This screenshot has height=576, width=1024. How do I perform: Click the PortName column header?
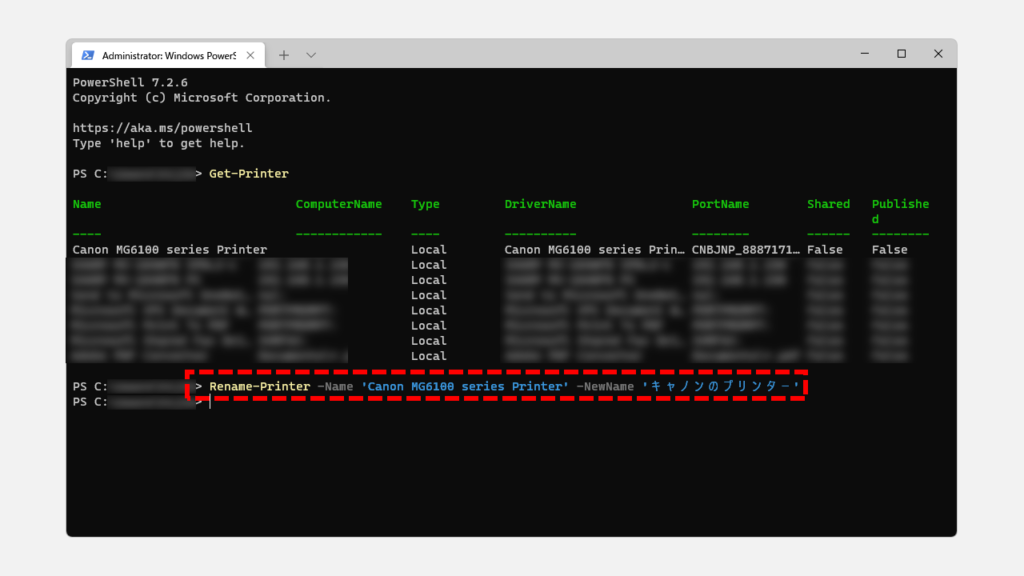click(x=720, y=204)
